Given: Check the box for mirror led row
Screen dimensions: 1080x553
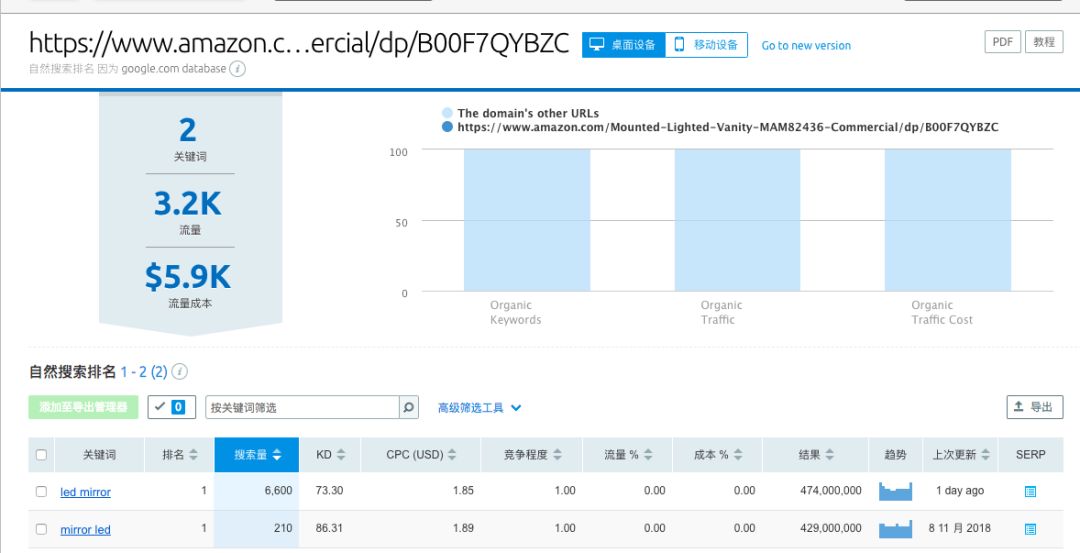Looking at the screenshot, I should [41, 529].
